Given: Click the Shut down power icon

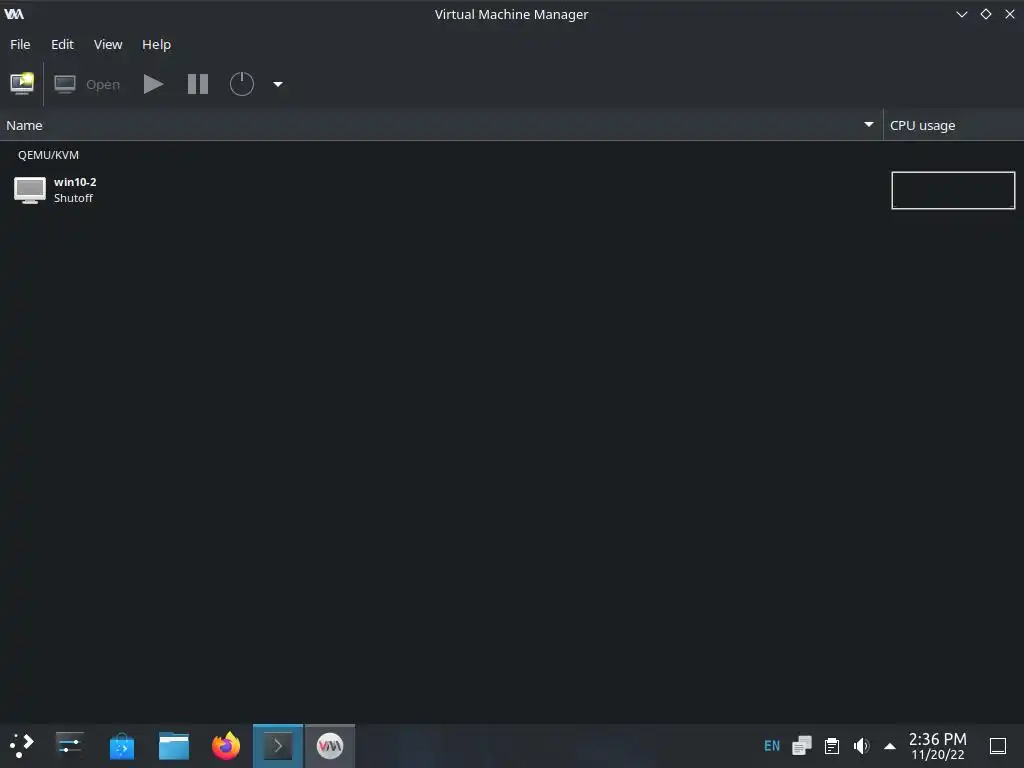Looking at the screenshot, I should point(242,84).
